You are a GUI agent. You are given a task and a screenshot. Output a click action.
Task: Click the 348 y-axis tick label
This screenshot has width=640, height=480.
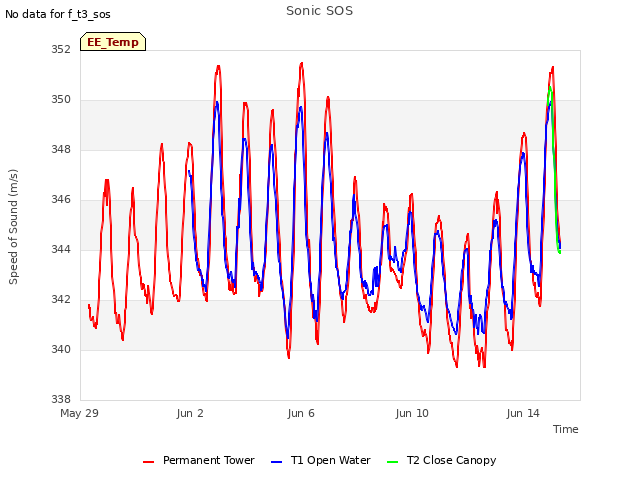[61, 149]
